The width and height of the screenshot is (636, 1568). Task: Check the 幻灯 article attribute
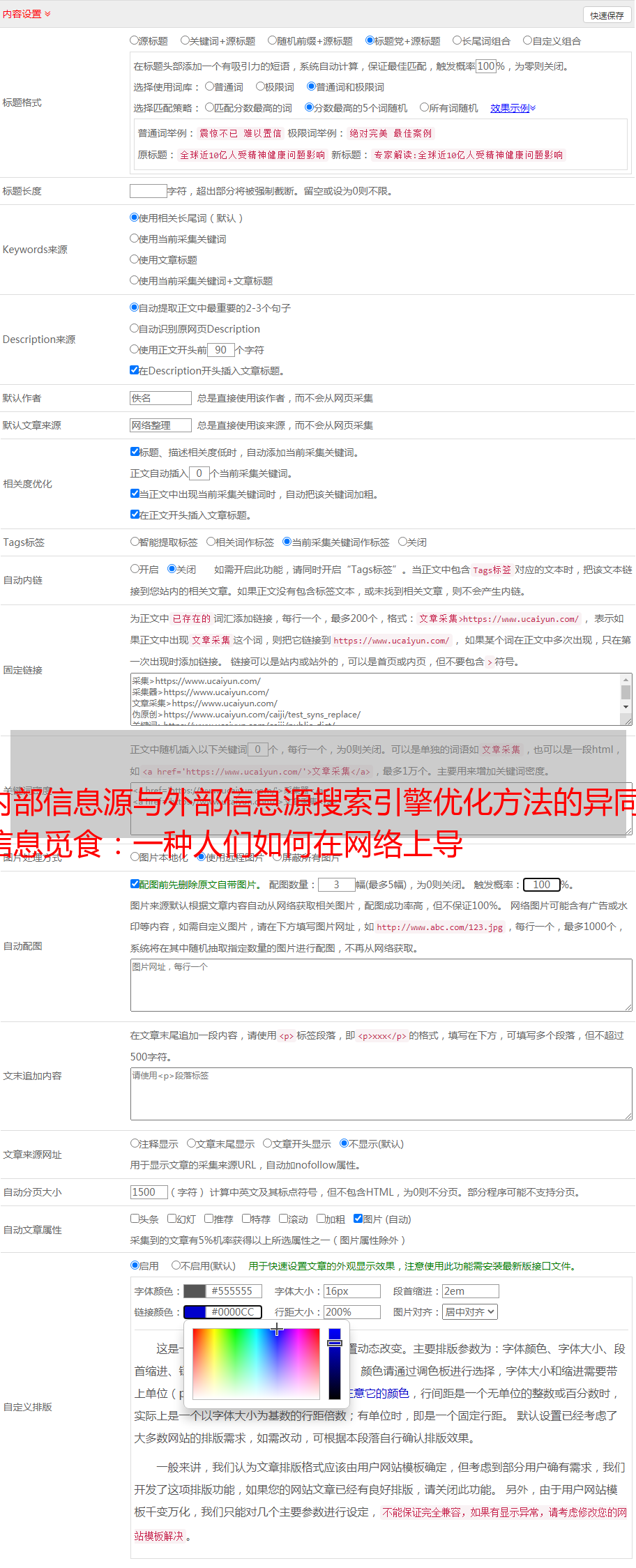click(x=172, y=1219)
